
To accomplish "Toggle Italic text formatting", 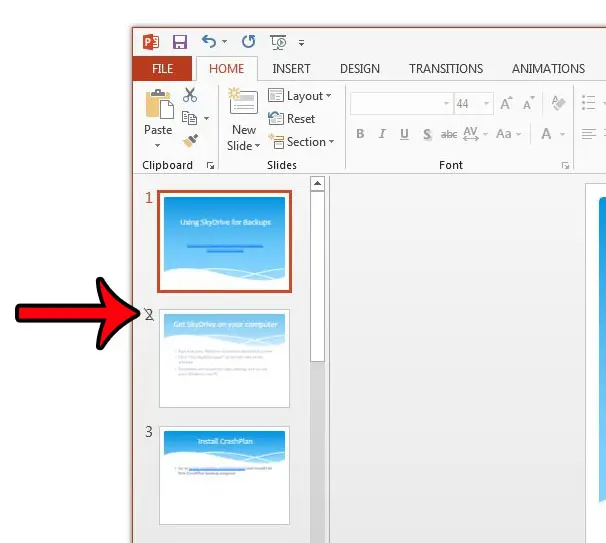I will pyautogui.click(x=383, y=134).
